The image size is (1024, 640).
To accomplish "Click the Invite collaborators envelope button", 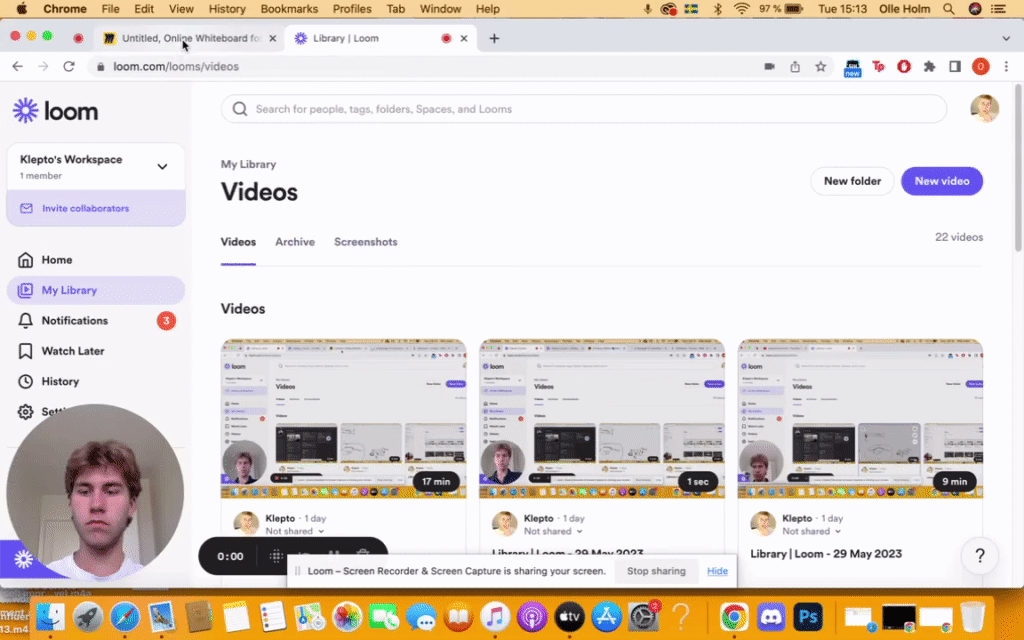I will [95, 208].
